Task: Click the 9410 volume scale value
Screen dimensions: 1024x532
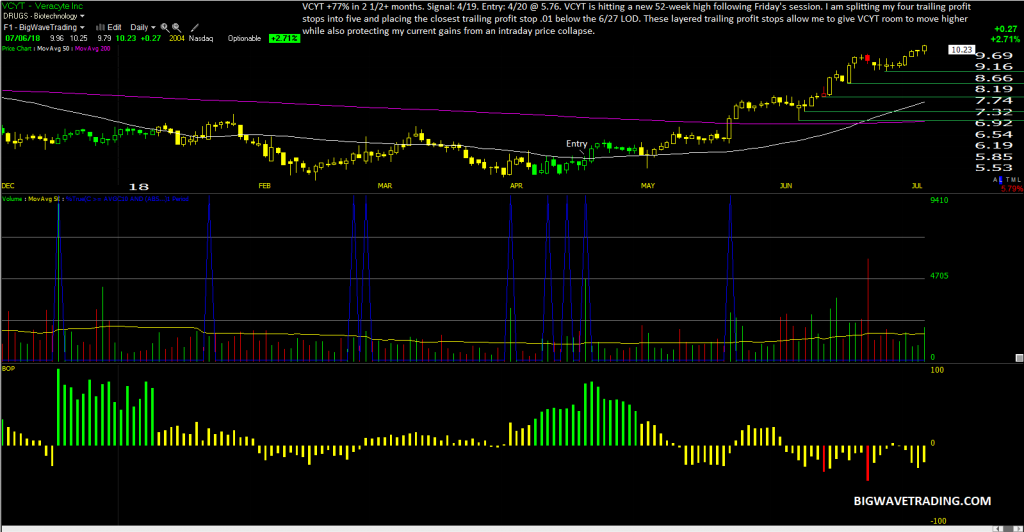Action: pyautogui.click(x=939, y=200)
